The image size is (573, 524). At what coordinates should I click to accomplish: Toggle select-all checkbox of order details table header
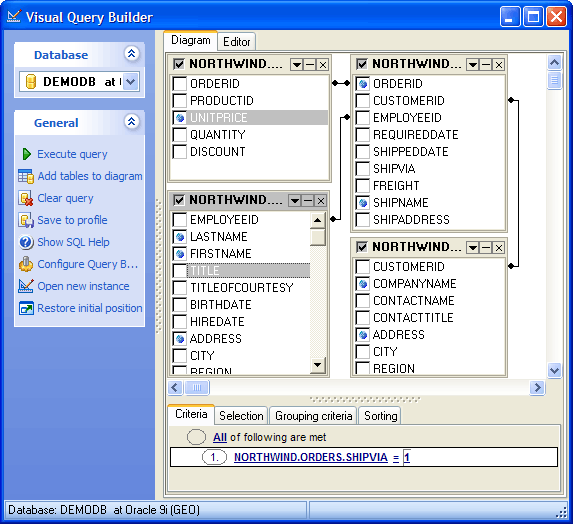point(179,64)
